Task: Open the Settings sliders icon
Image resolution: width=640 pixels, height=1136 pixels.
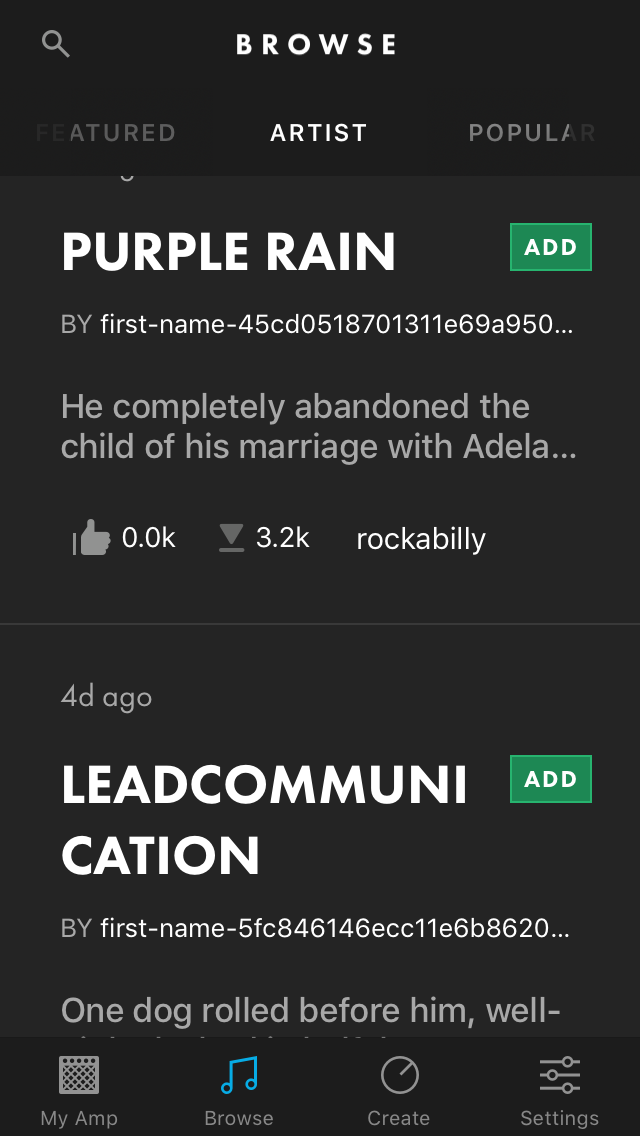Action: 559,1076
